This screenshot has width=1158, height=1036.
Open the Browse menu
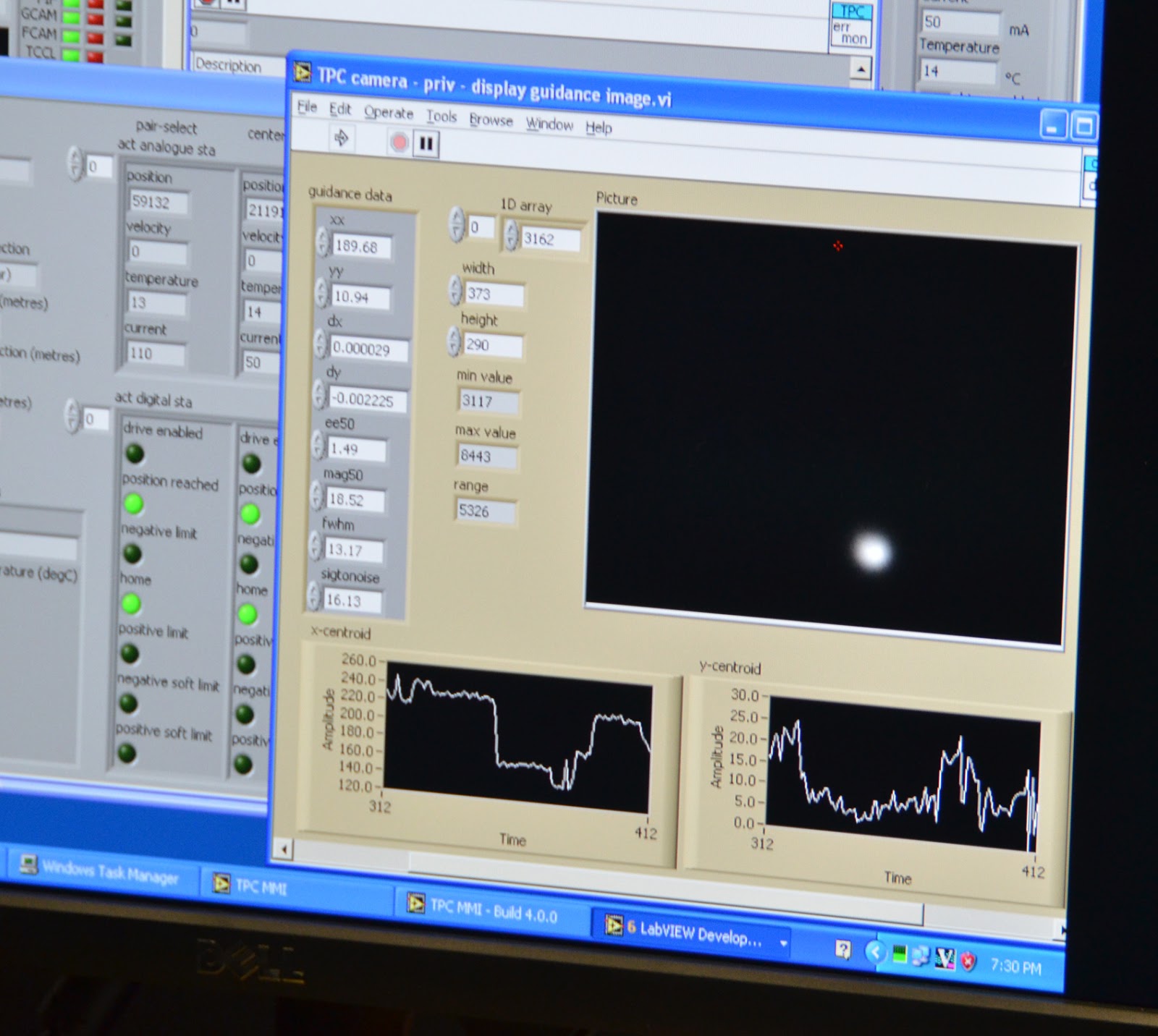point(491,120)
